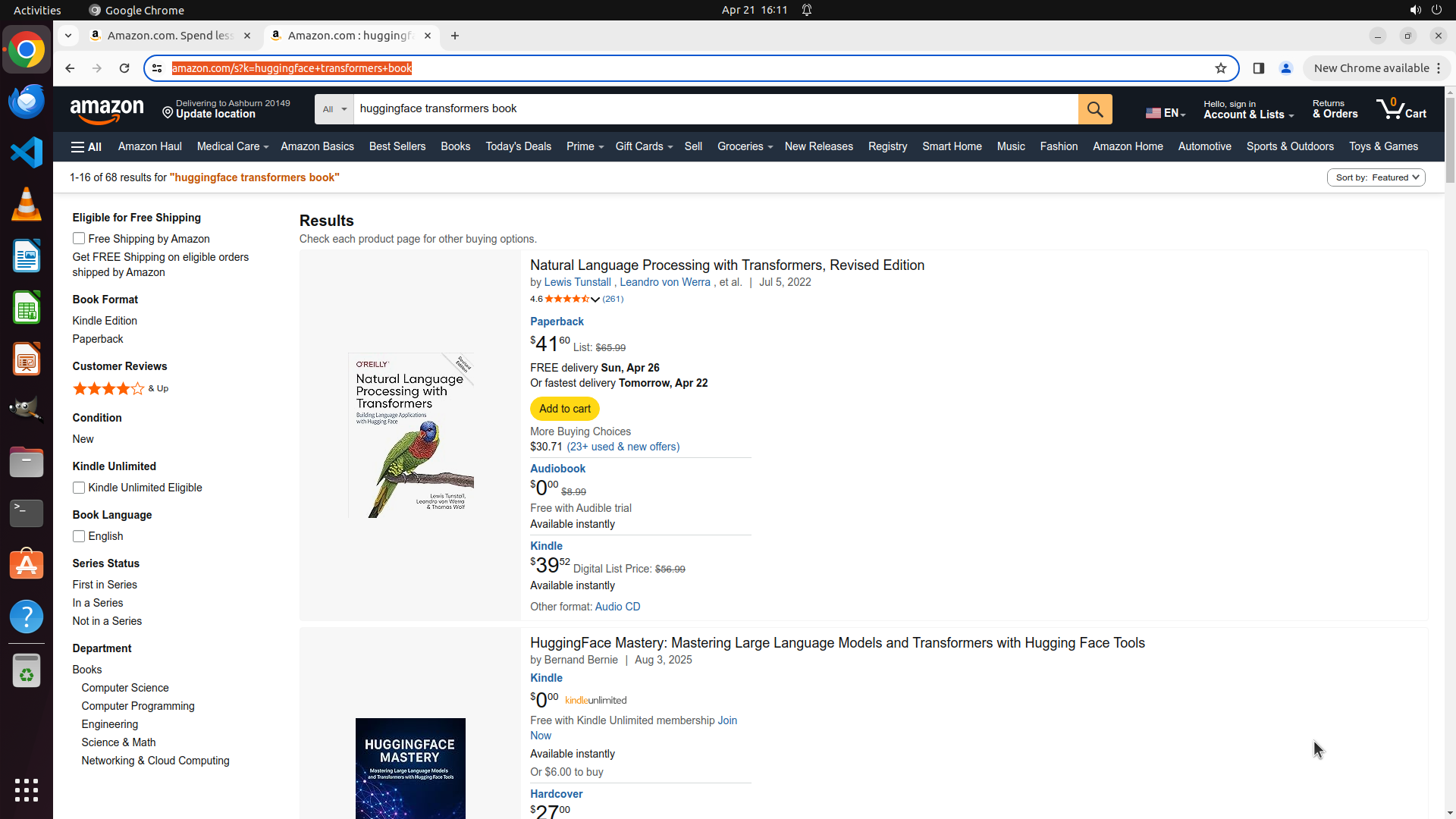
Task: Check Free Shipping by Amazon
Action: (x=79, y=239)
